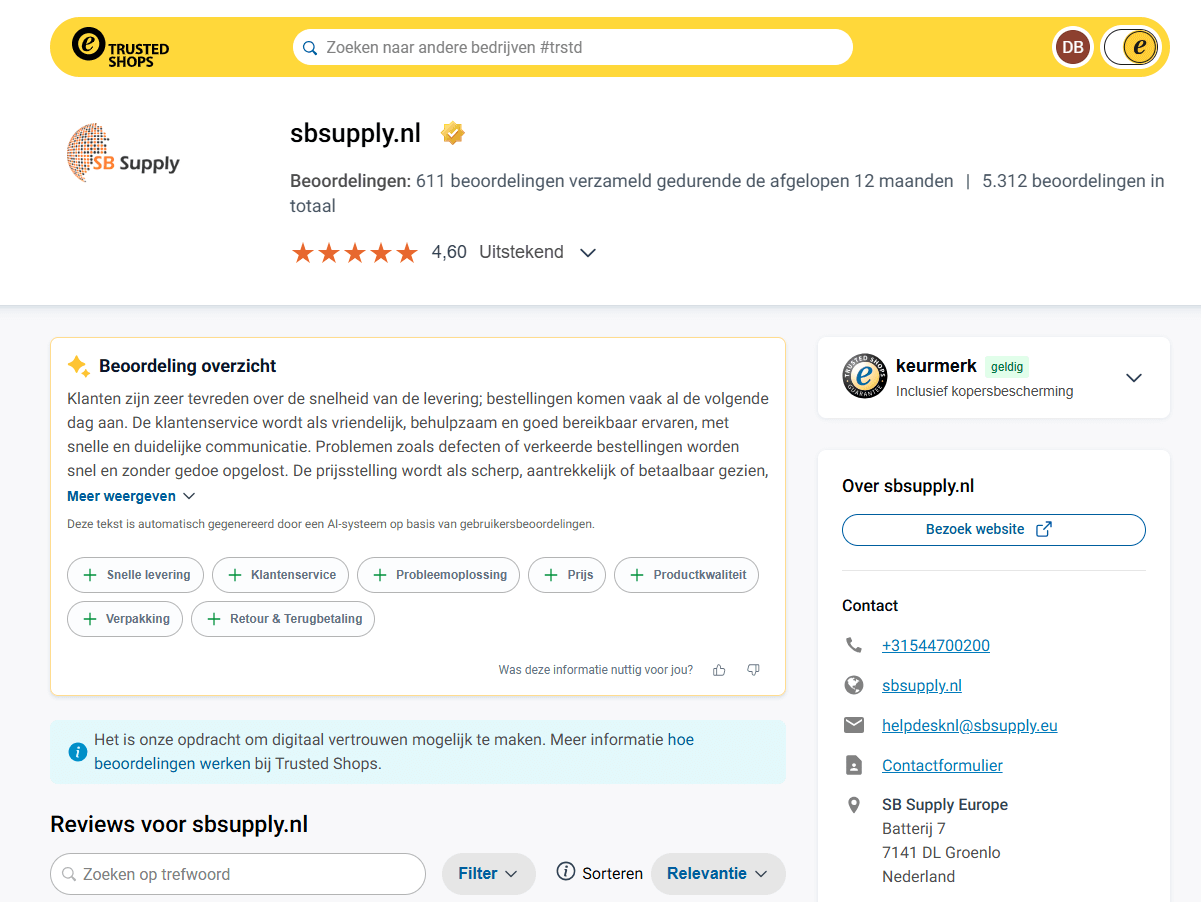Toggle the Klantenservice topic chip
The width and height of the screenshot is (1201, 902).
pos(281,575)
